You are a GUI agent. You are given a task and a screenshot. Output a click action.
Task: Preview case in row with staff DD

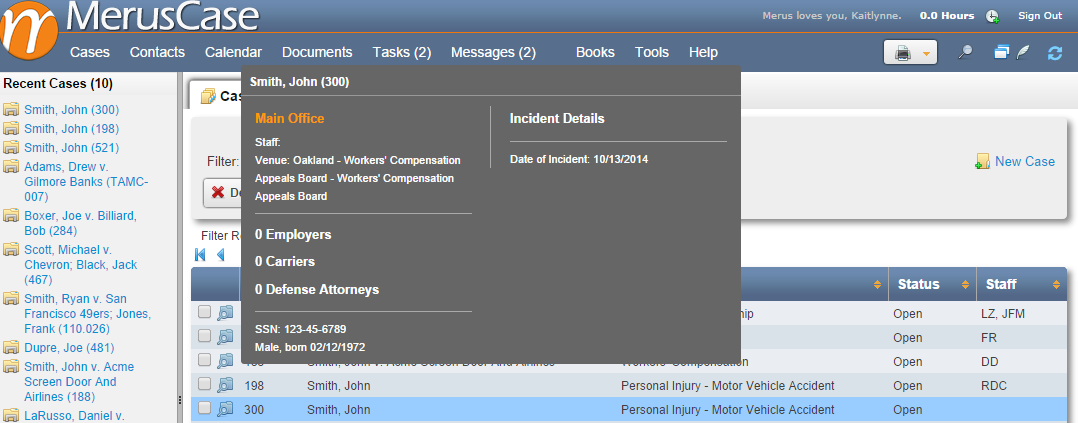225,361
